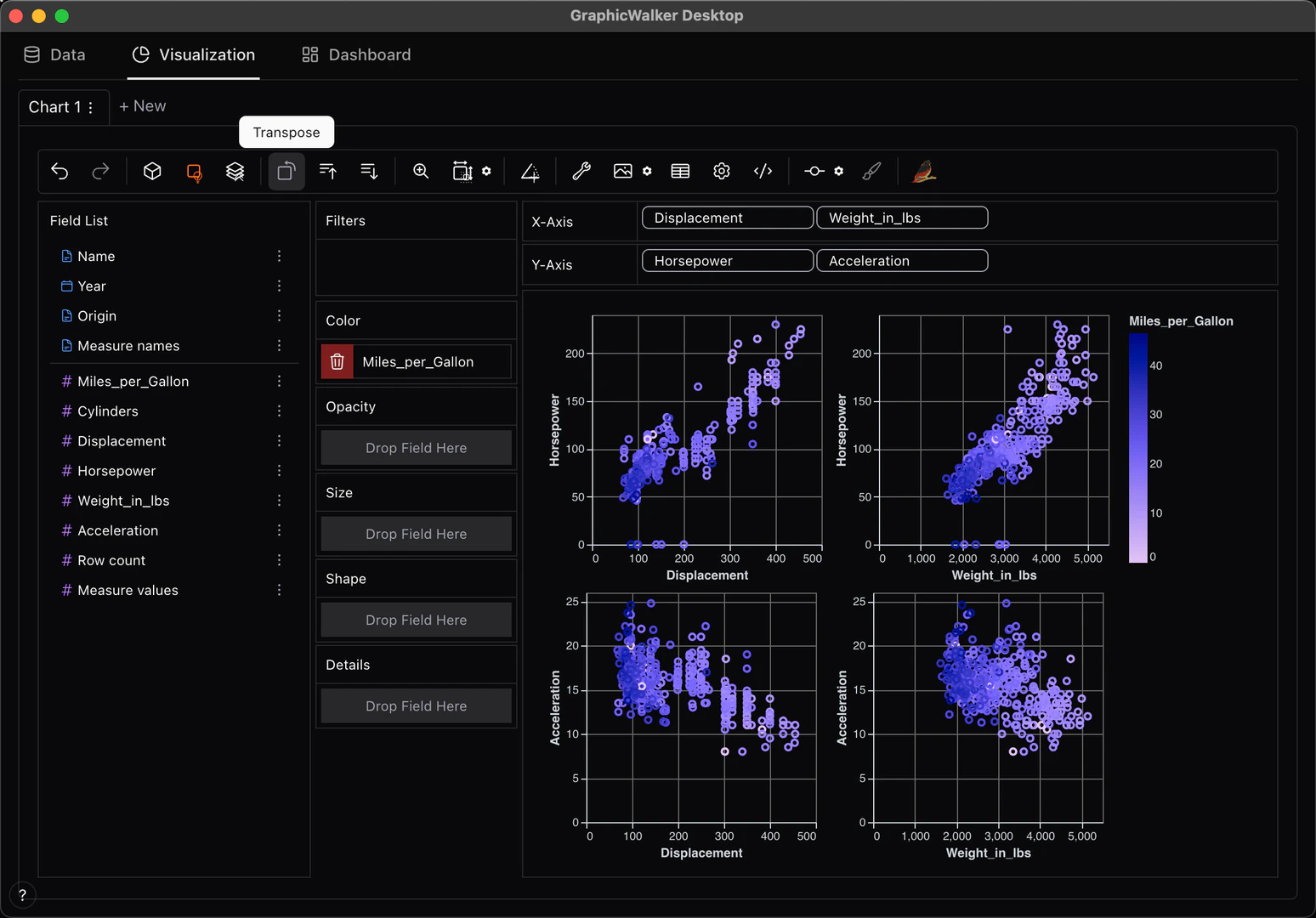Toggle the Transpose option
Image resolution: width=1316 pixels, height=918 pixels.
[286, 171]
